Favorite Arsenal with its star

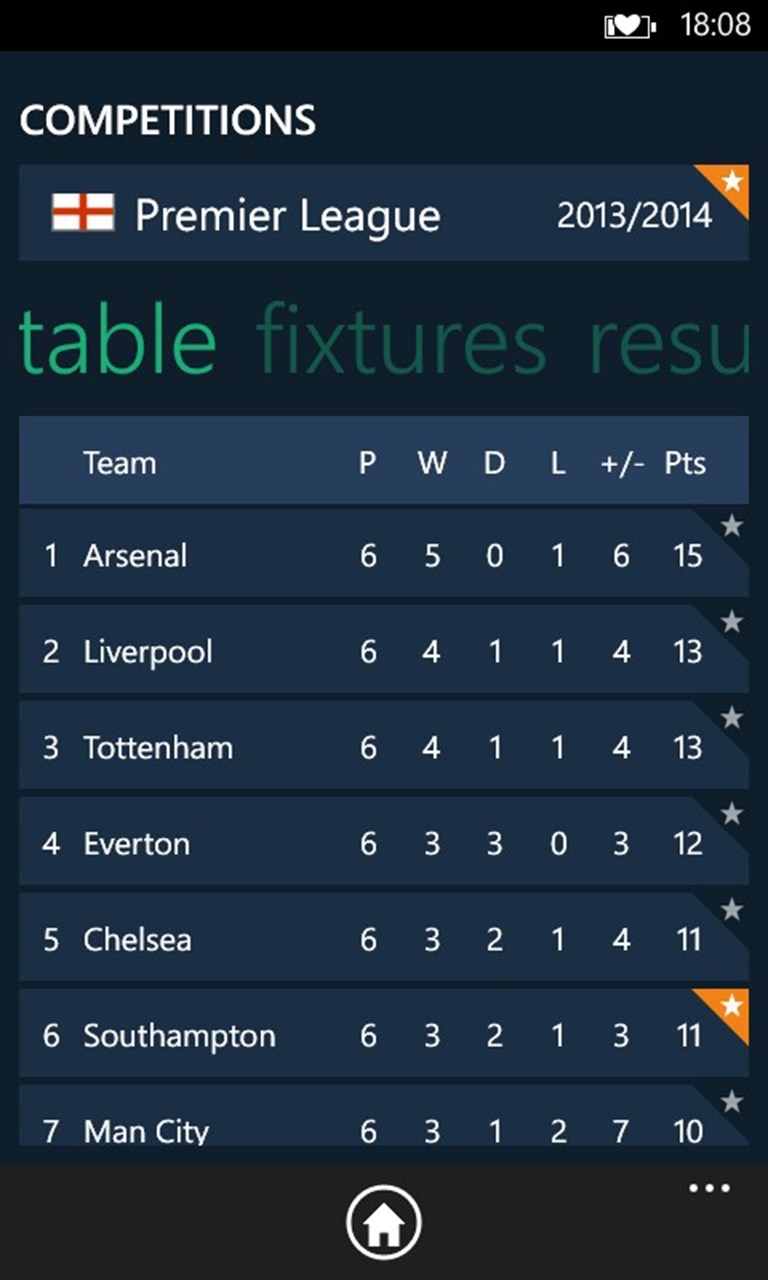pyautogui.click(x=732, y=526)
